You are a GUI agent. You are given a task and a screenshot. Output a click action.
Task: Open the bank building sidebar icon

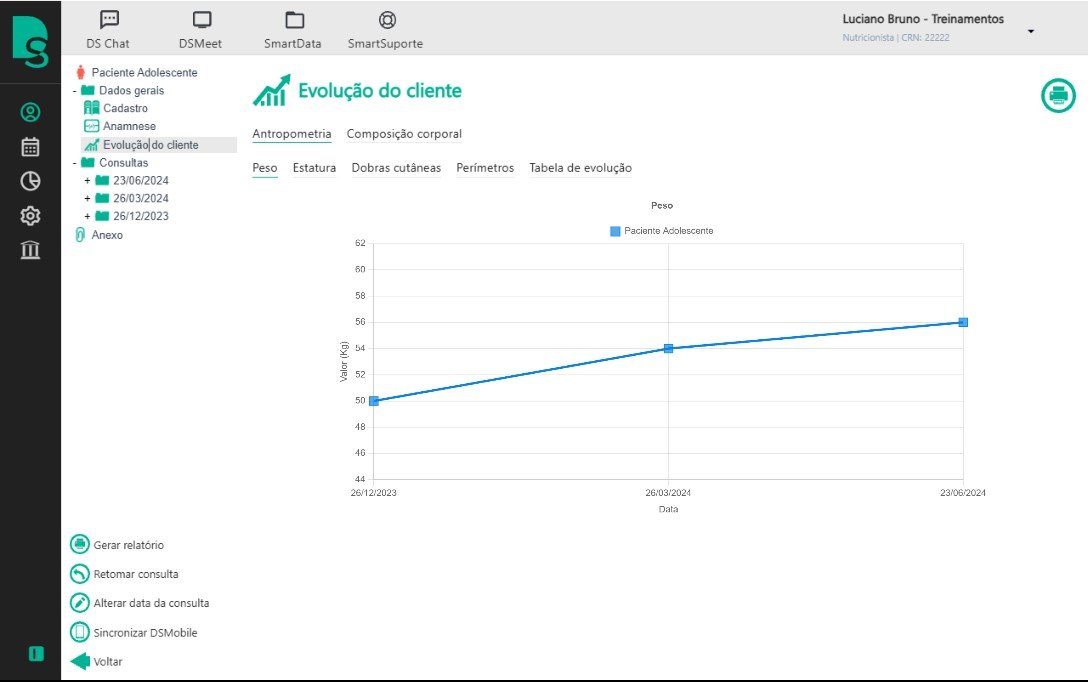(30, 249)
